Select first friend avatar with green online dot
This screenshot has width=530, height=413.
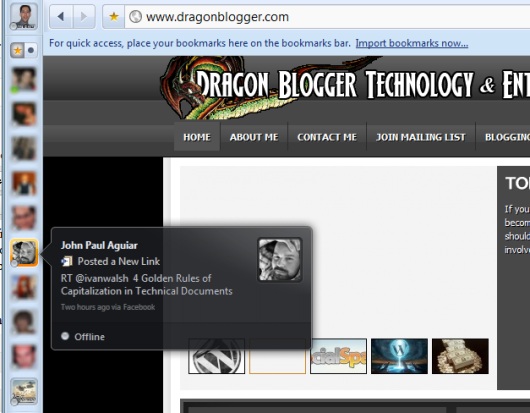24,79
